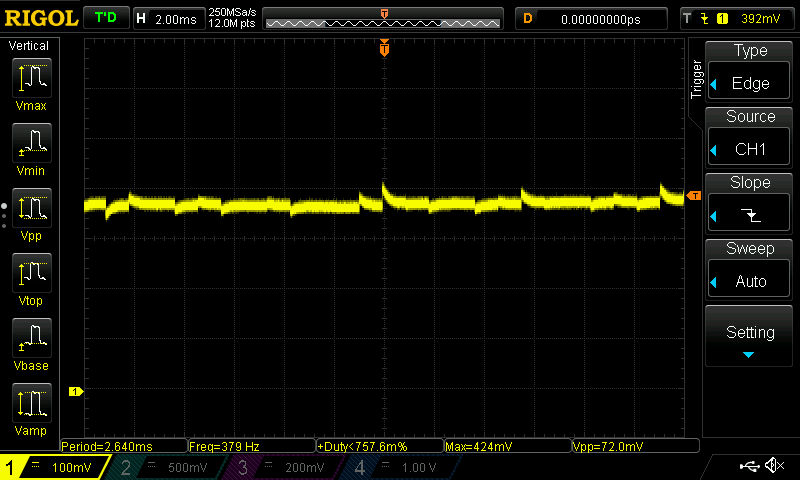Toggle channel 4 at 1.00 V

[x=399, y=467]
